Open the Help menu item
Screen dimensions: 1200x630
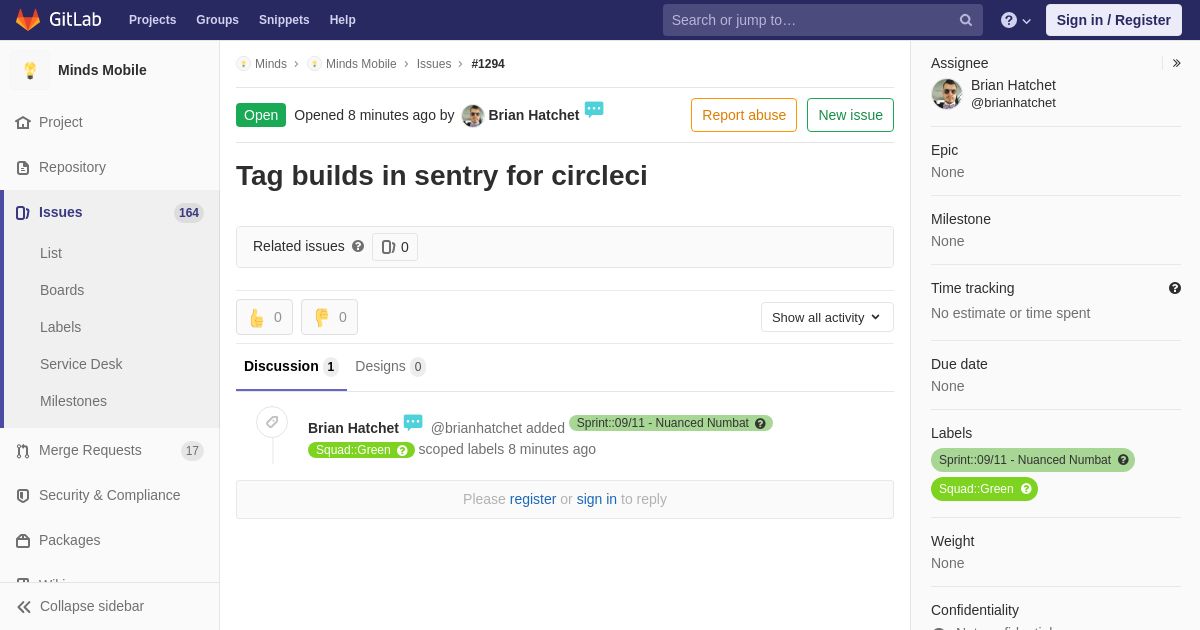click(343, 20)
